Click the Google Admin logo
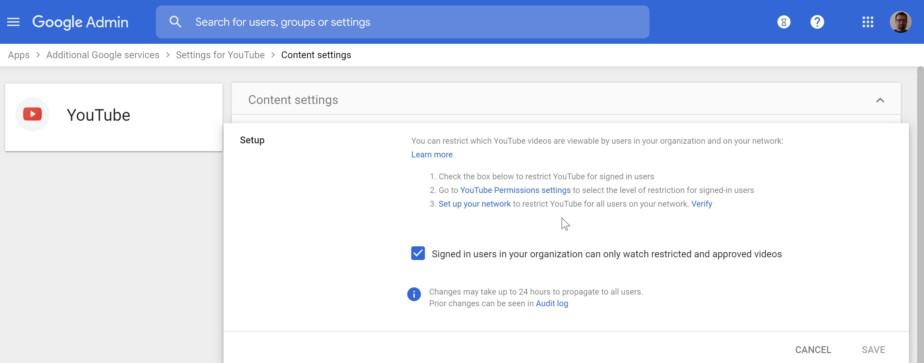This screenshot has width=924, height=363. click(x=80, y=22)
